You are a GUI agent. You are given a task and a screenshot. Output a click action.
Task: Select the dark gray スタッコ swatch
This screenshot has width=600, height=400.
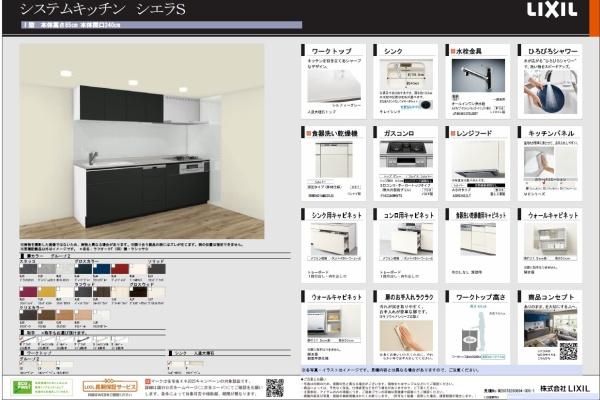(28, 269)
